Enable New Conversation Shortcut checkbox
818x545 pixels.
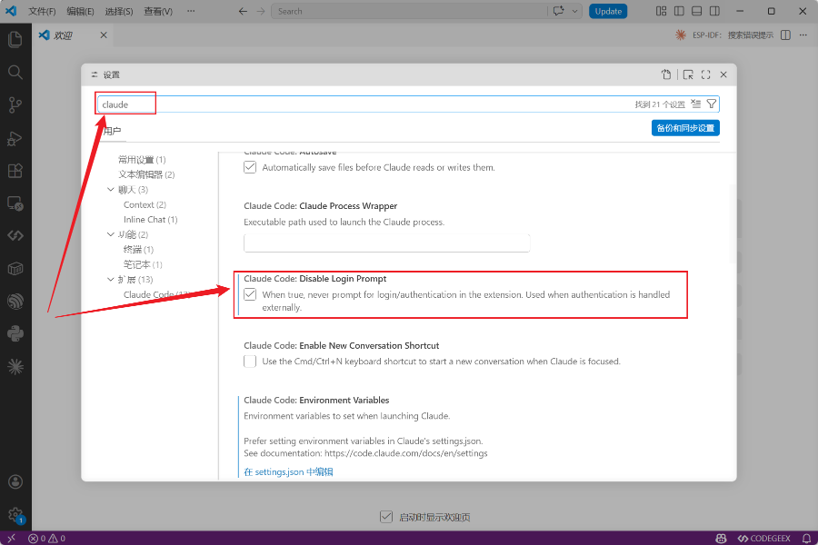coord(250,361)
